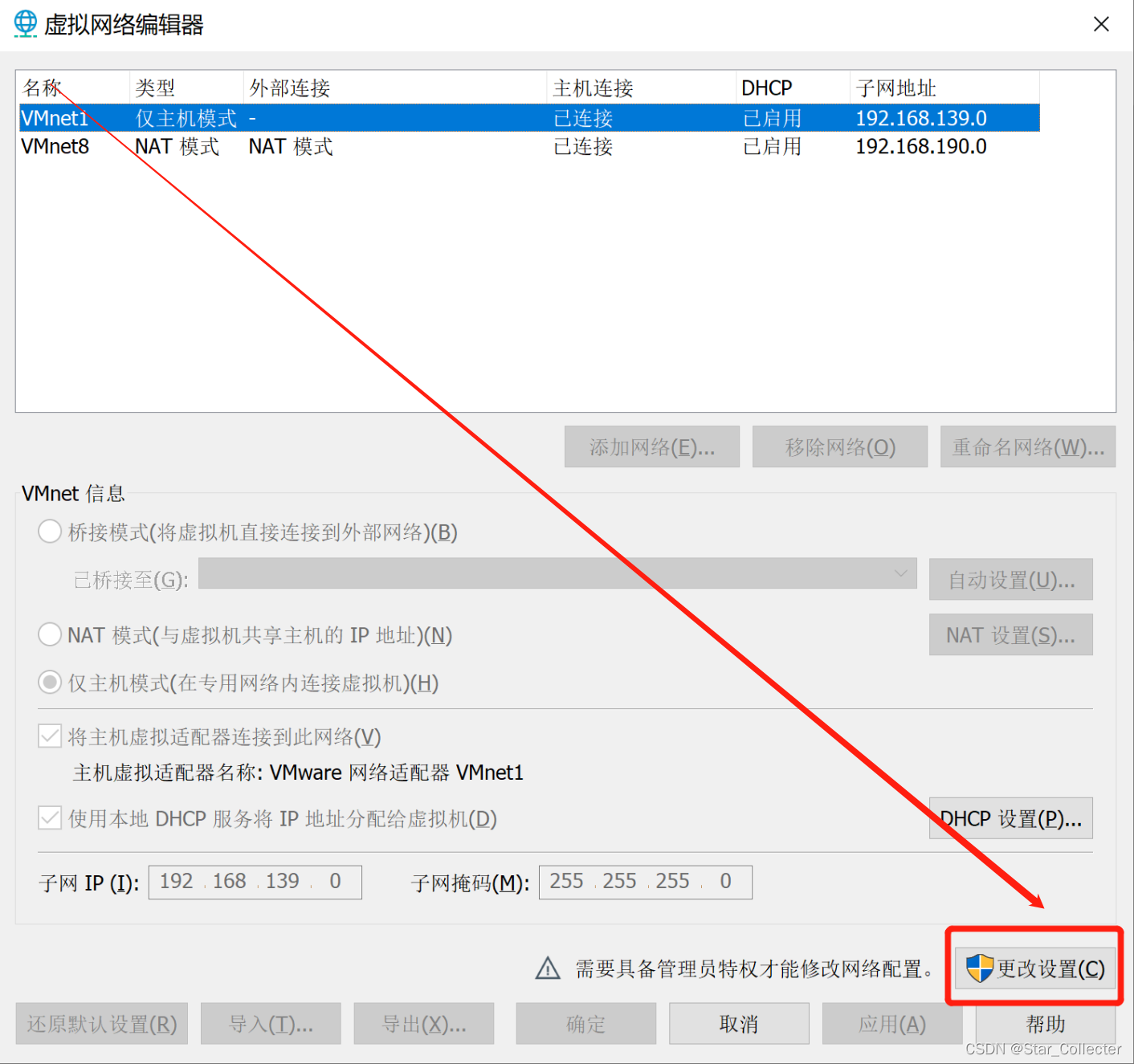Click subnet address 192.168.190.0 cell
The height and width of the screenshot is (1064, 1134).
tap(921, 146)
